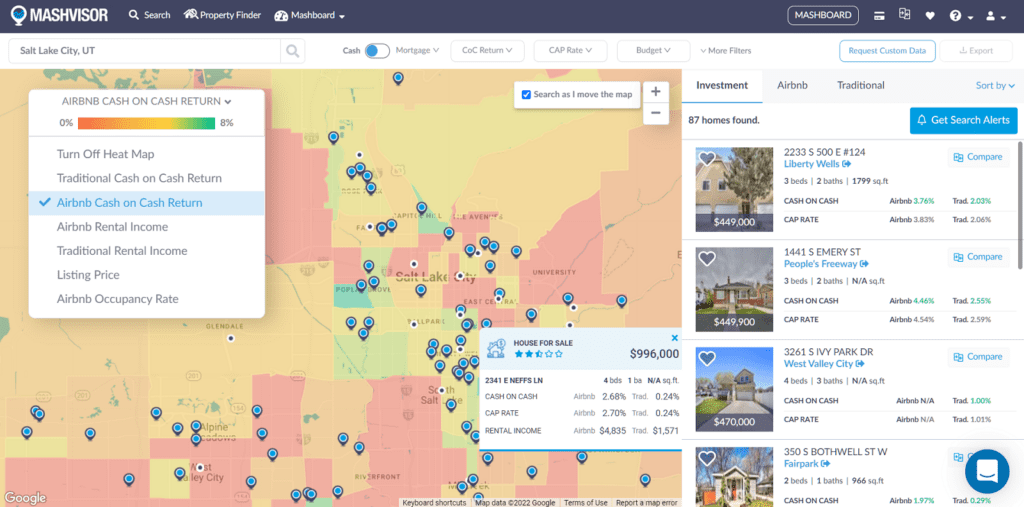Open $449,000 Liberty Wells property photo
The width and height of the screenshot is (1024, 507).
point(734,189)
